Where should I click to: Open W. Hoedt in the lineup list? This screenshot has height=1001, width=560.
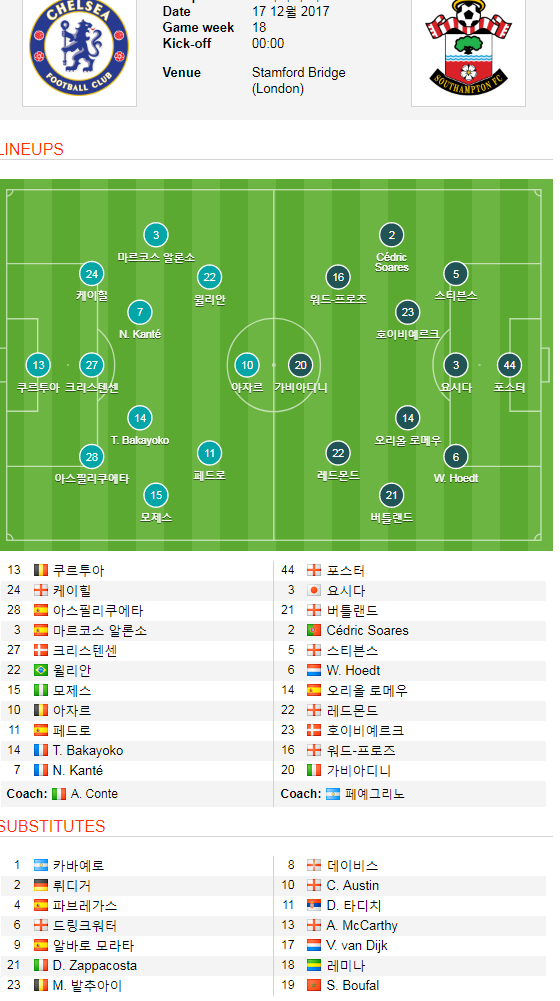coord(353,671)
